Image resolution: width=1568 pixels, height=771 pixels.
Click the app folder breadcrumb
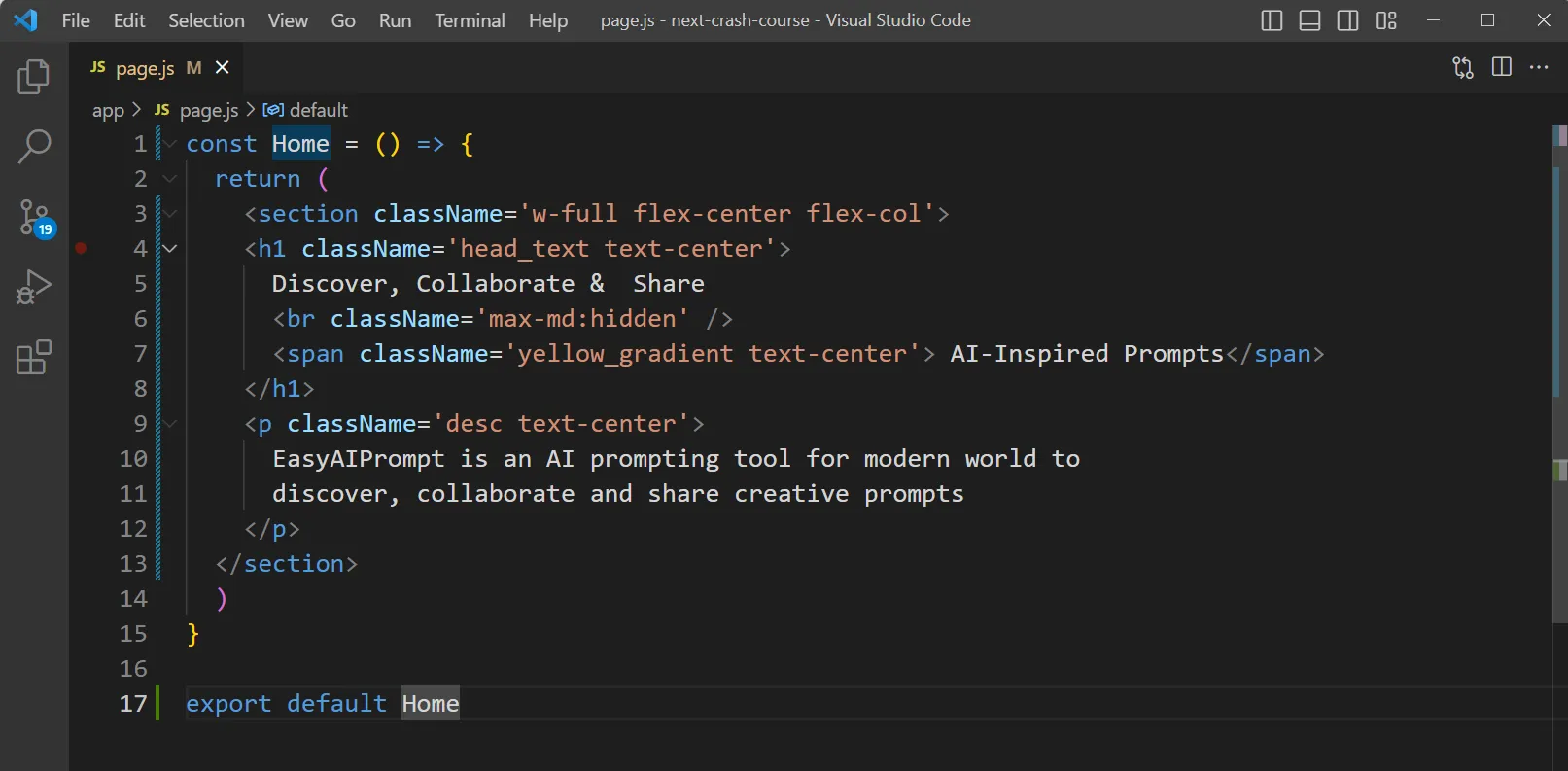(x=108, y=110)
